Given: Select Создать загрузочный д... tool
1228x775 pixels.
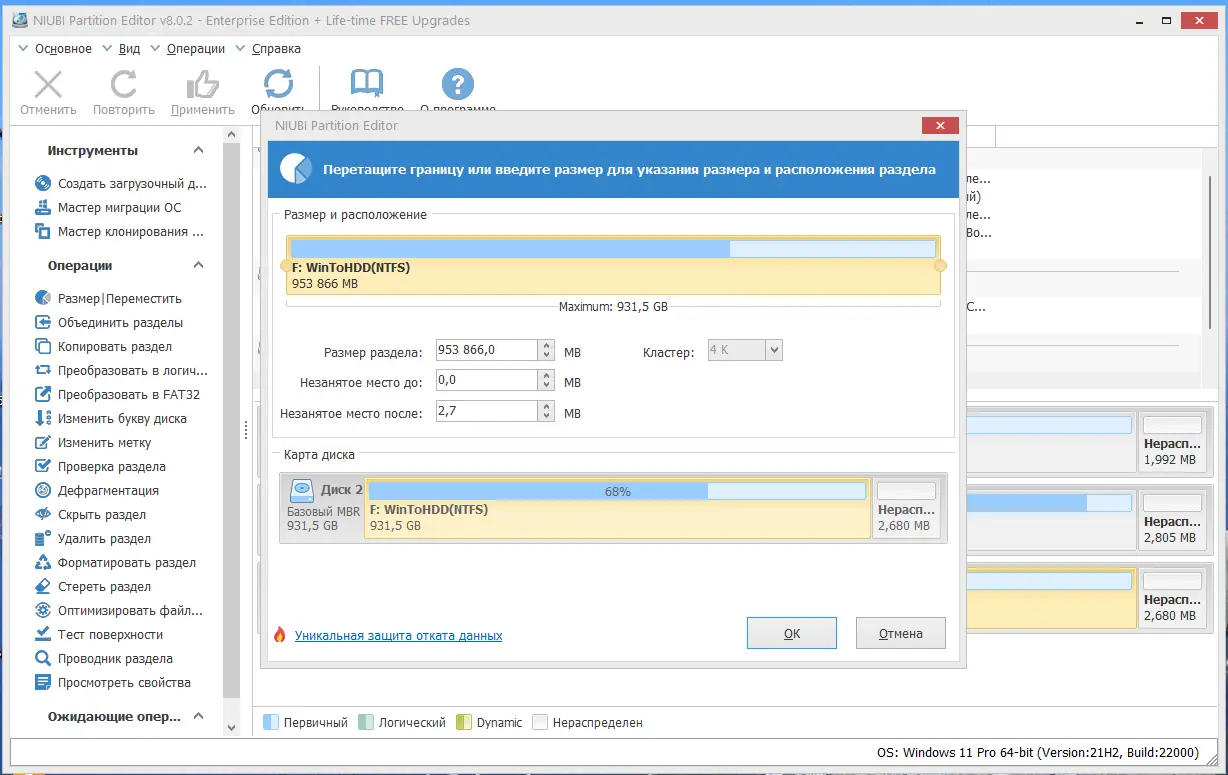Looking at the screenshot, I should point(121,184).
